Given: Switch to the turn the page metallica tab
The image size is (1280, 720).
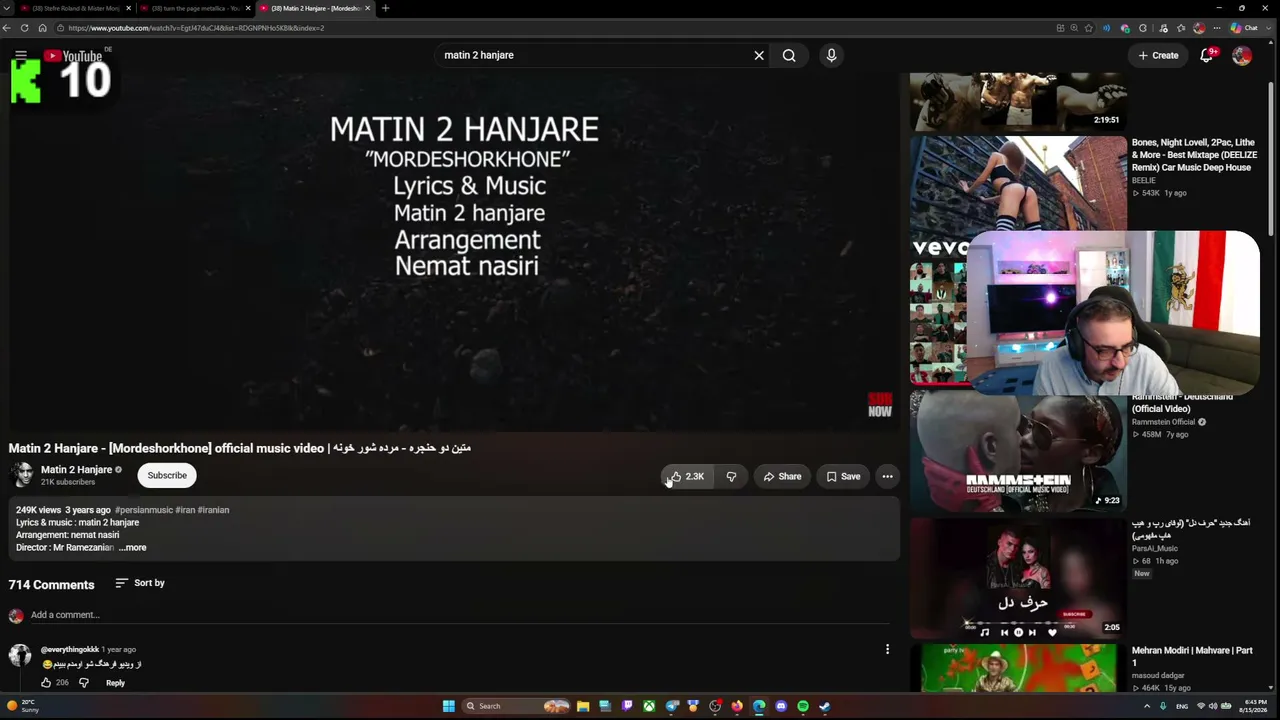Looking at the screenshot, I should pyautogui.click(x=195, y=8).
